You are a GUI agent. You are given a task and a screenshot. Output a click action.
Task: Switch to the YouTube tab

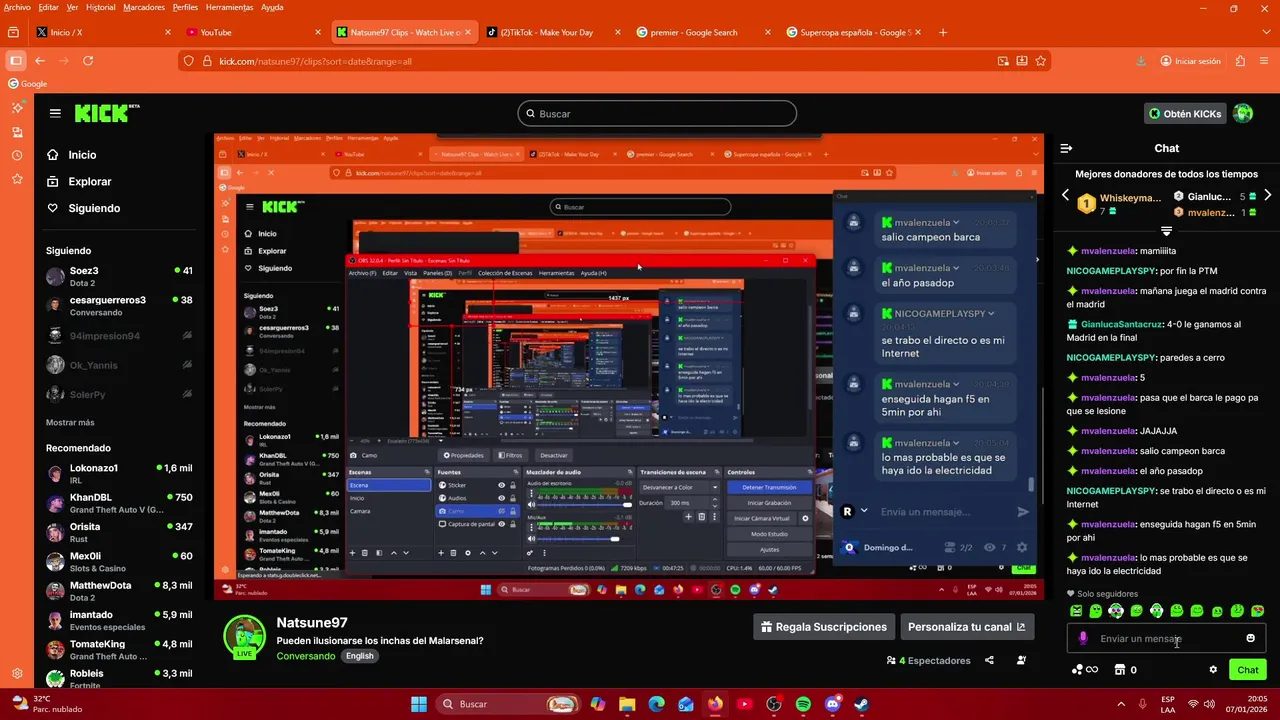(253, 32)
